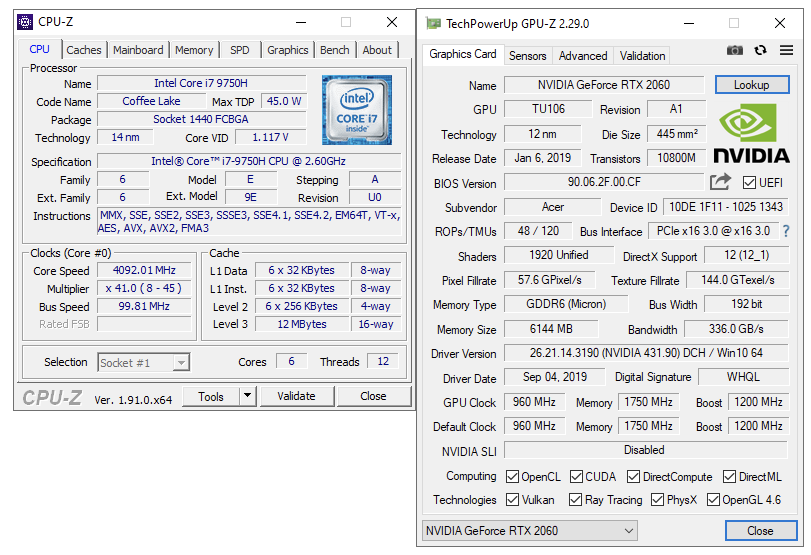This screenshot has width=811, height=555.
Task: Click the Memory Type GDDR6 (Micron) value
Action: tap(566, 304)
